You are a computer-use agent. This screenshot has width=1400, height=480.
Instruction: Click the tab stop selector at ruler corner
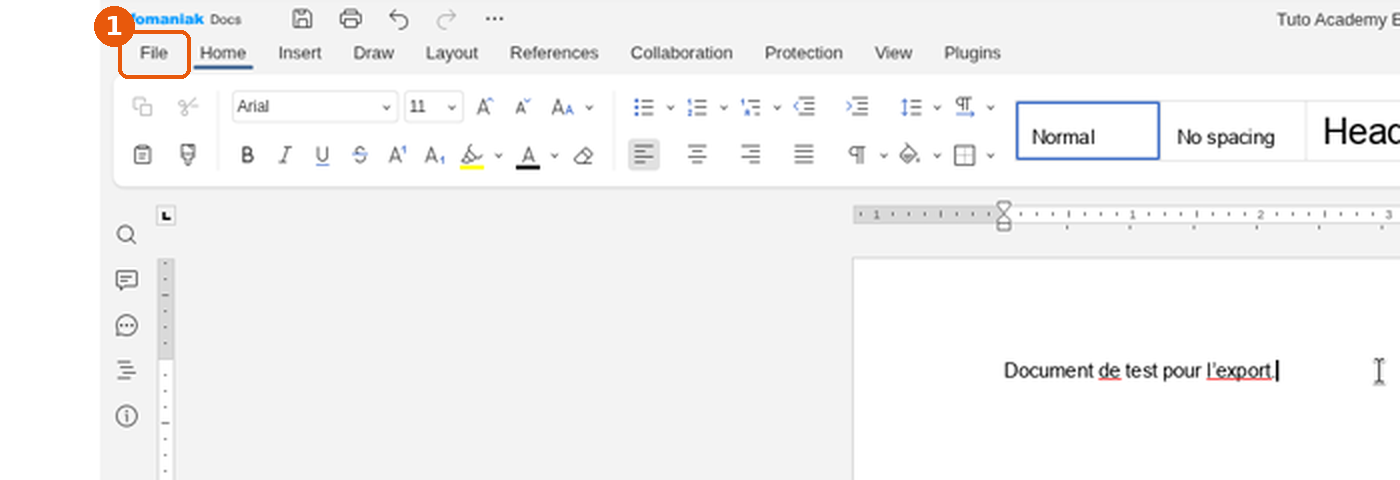coord(166,214)
